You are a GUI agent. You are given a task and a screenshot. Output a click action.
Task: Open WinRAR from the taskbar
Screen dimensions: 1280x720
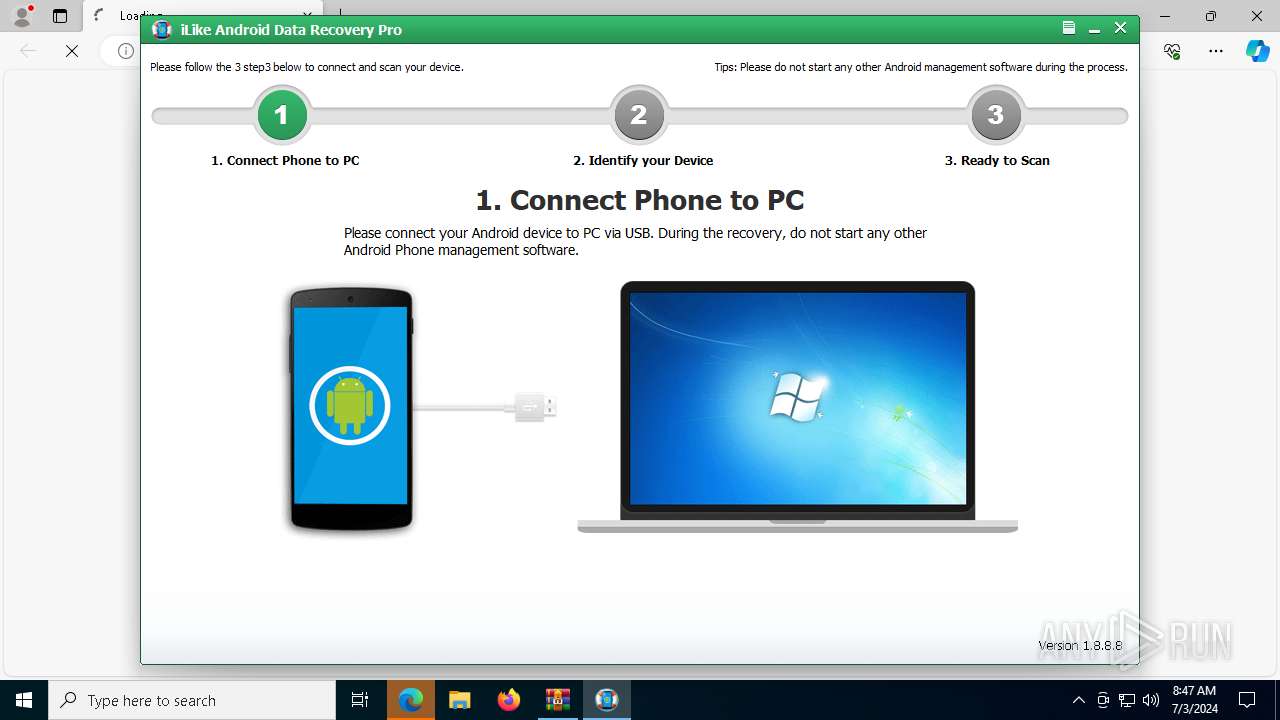pyautogui.click(x=557, y=700)
